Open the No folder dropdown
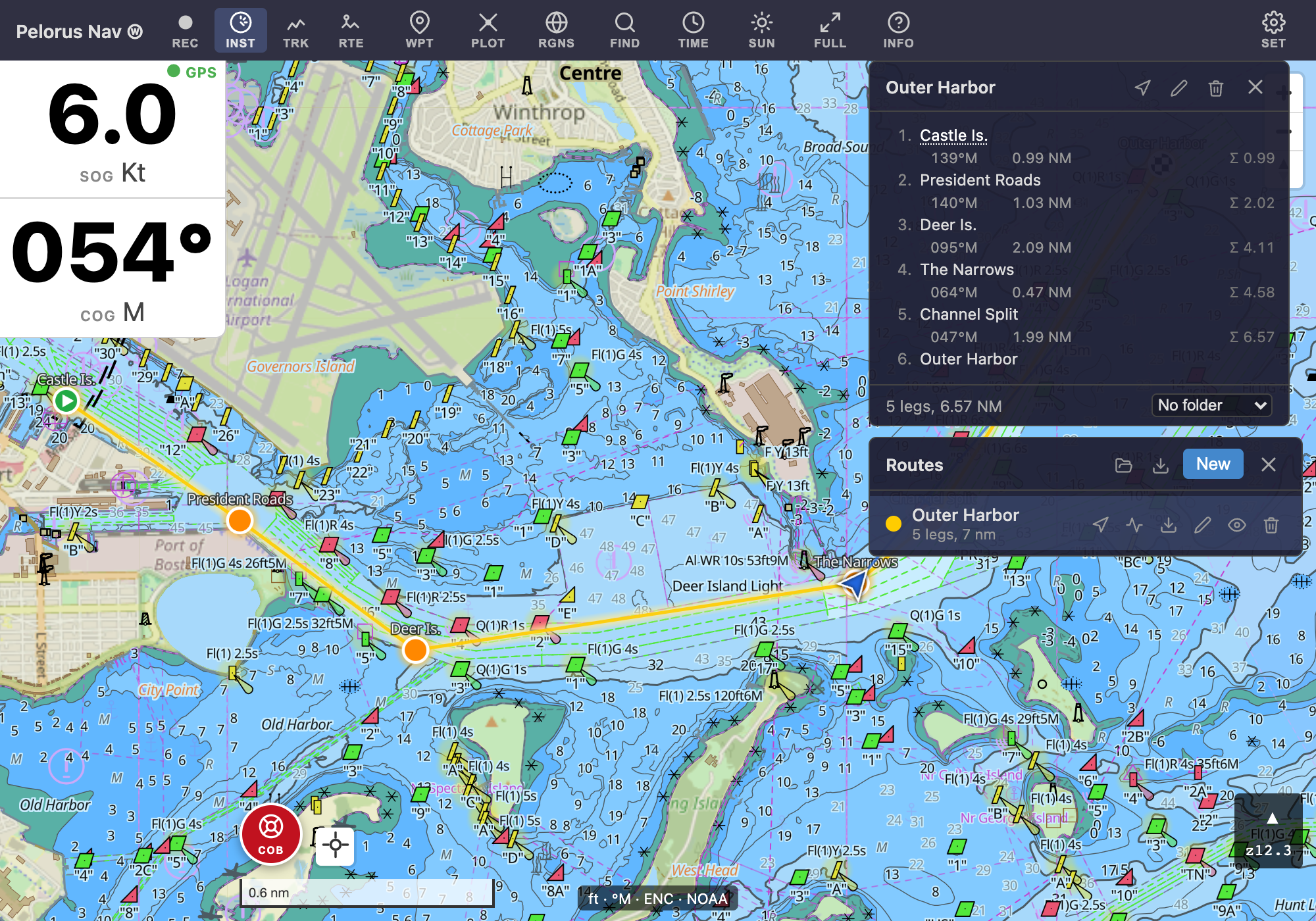The width and height of the screenshot is (1316, 921). click(1211, 405)
